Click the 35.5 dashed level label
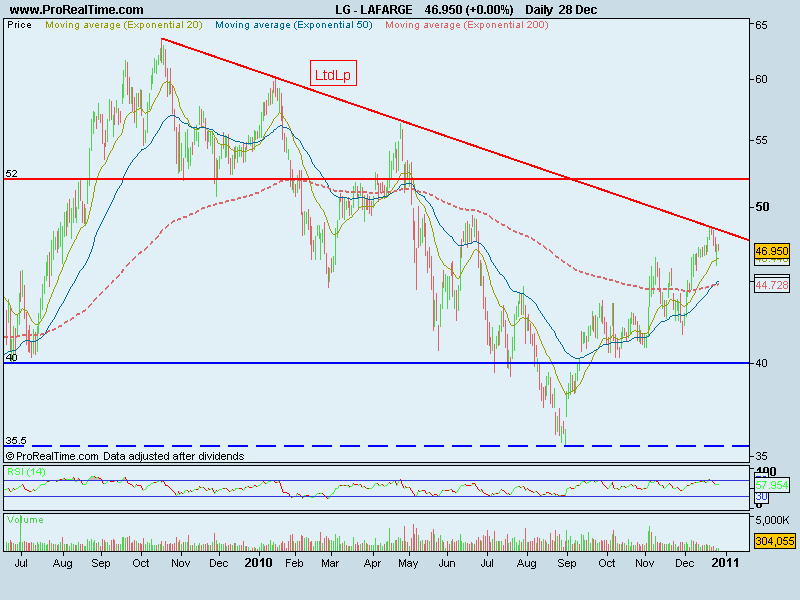 16,440
